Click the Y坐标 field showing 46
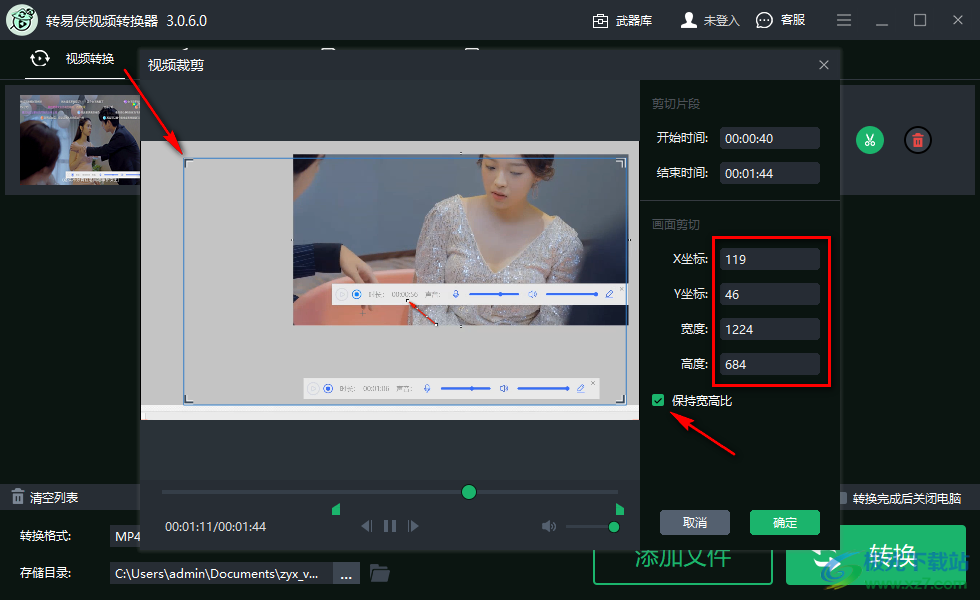Viewport: 980px width, 600px height. pos(769,294)
